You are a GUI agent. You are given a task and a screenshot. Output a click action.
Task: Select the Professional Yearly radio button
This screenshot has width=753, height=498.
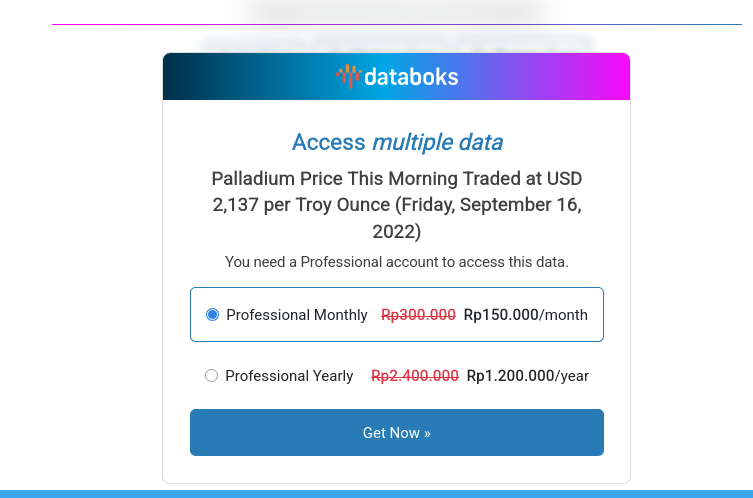coord(211,376)
